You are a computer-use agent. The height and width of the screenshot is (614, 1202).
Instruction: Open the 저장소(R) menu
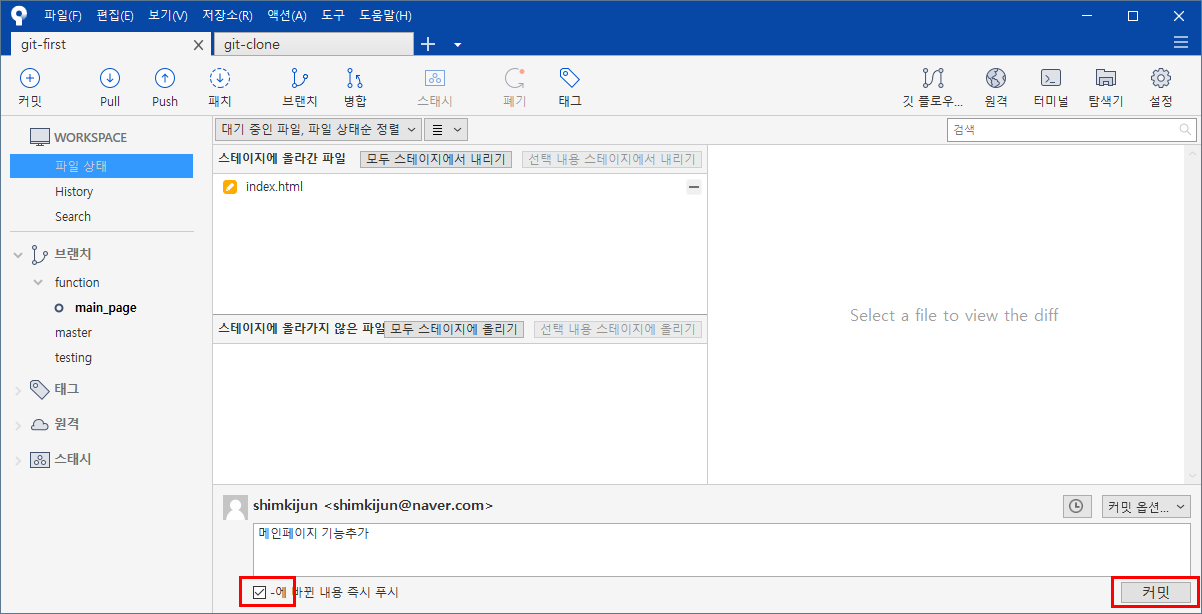click(x=227, y=15)
